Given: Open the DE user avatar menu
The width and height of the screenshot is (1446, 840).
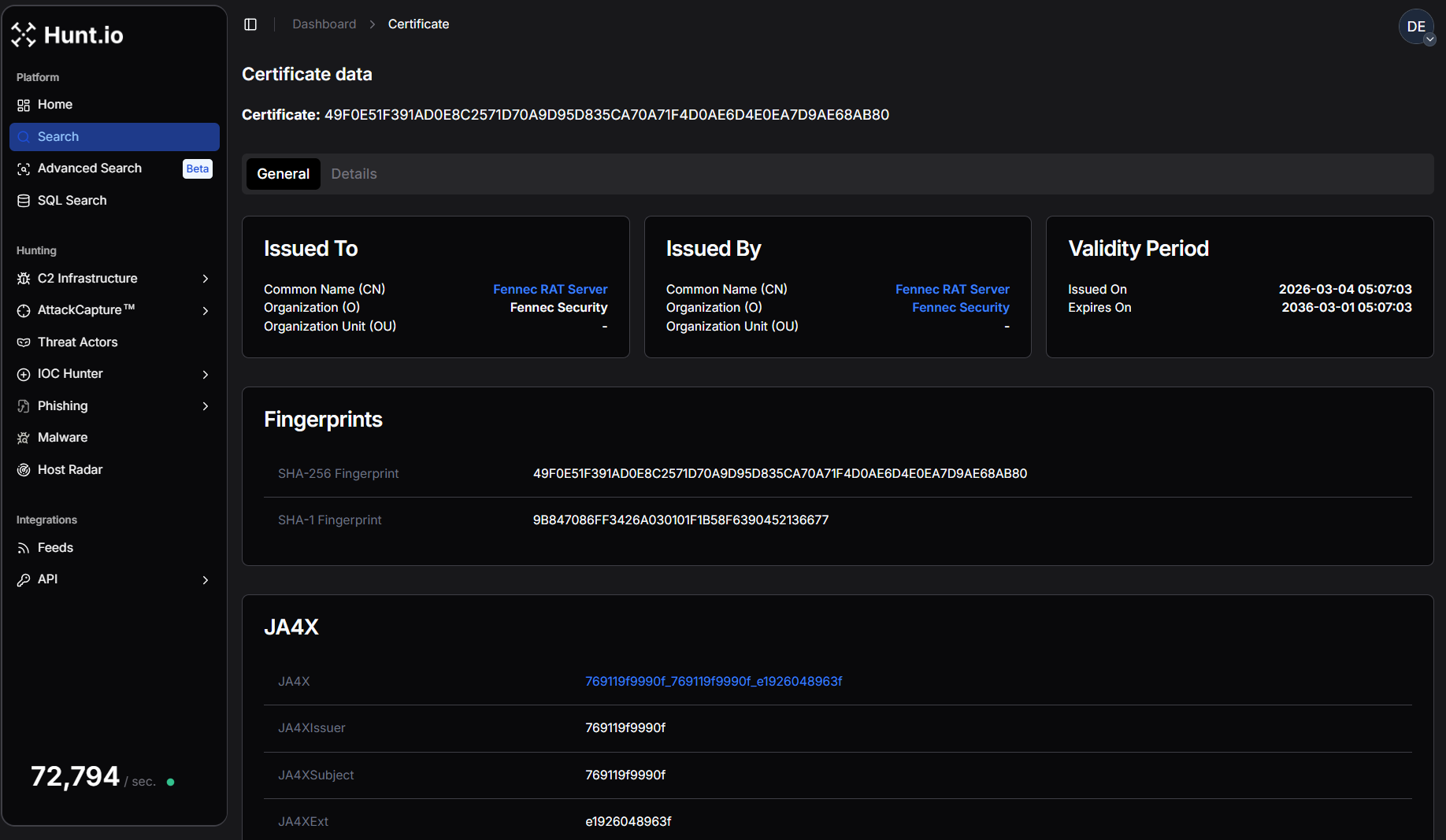Looking at the screenshot, I should coord(1416,27).
